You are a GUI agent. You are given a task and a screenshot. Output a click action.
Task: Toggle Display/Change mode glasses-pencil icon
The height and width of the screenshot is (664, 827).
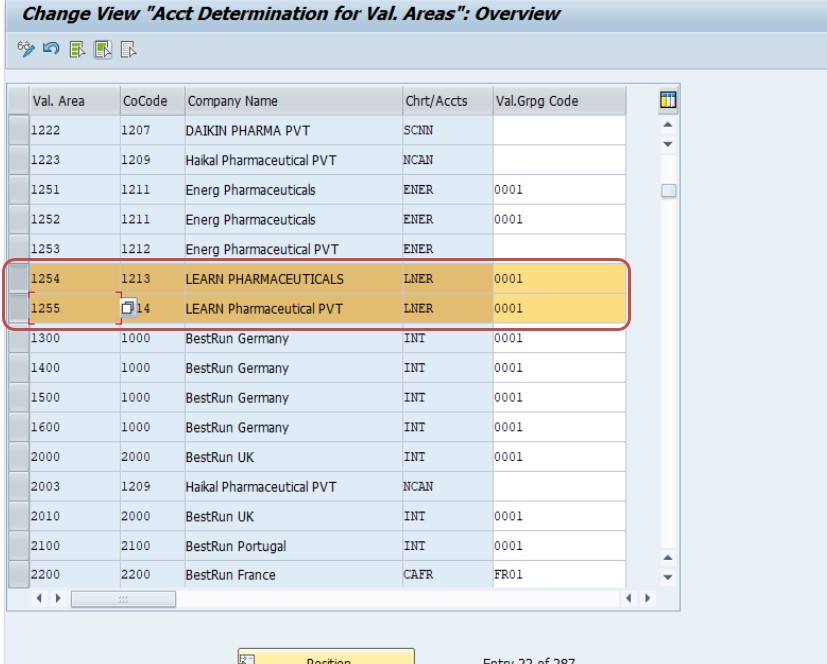point(26,50)
